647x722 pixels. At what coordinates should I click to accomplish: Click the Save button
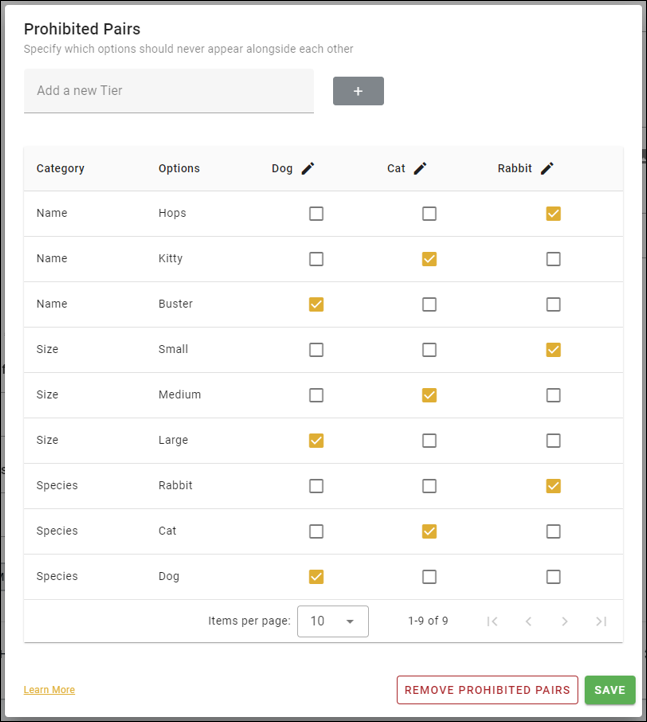[x=610, y=690]
